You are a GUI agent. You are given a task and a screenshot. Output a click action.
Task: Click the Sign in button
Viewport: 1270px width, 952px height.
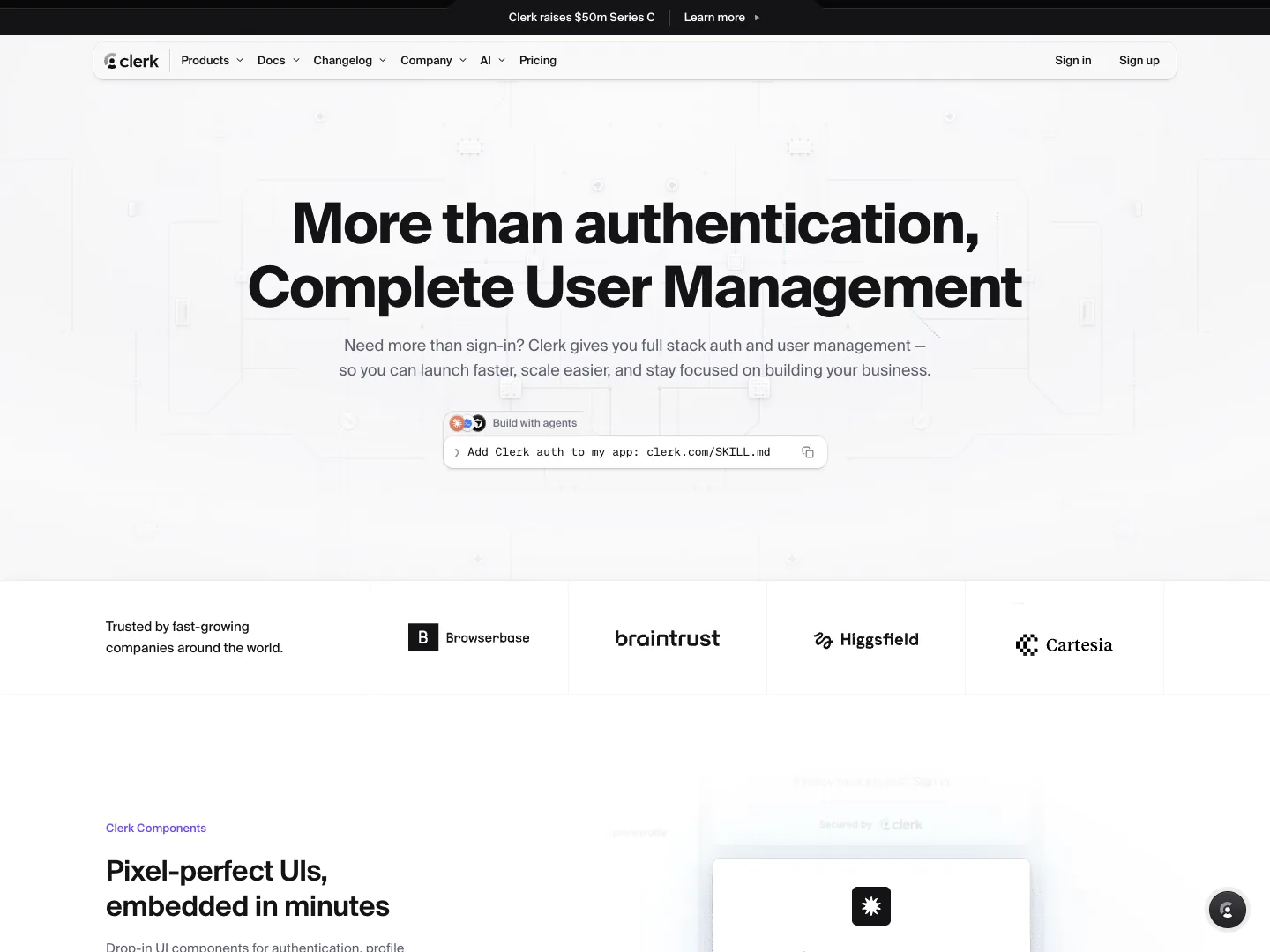pos(1073,61)
